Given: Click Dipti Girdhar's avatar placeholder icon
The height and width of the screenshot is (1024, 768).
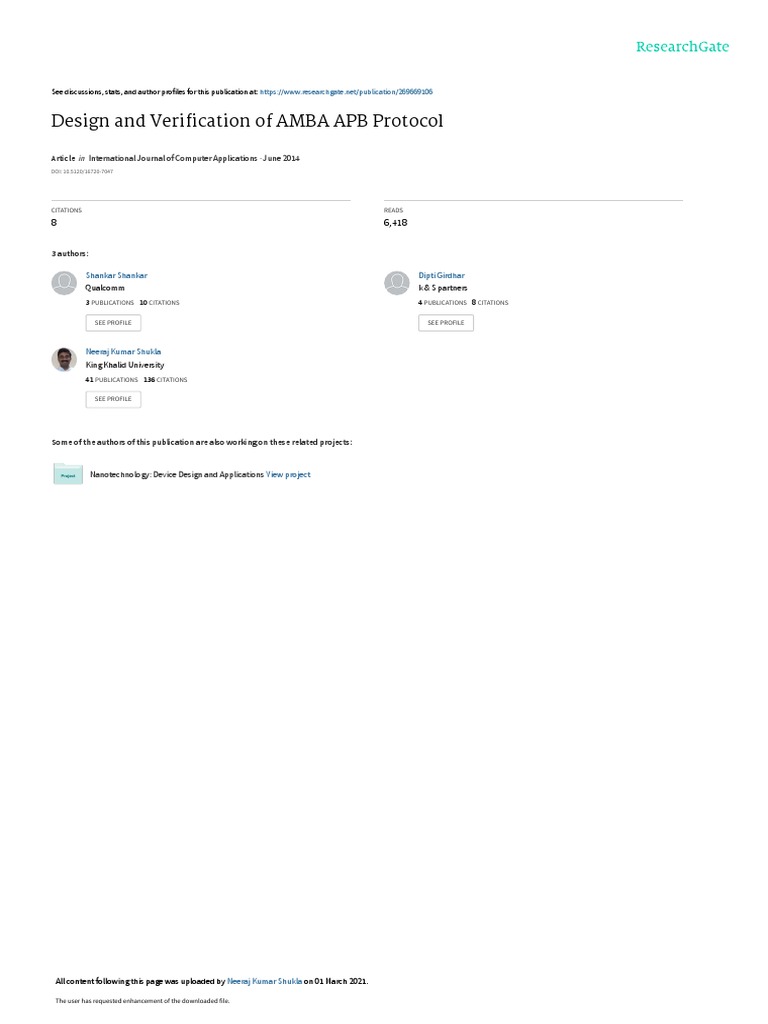Looking at the screenshot, I should 396,283.
